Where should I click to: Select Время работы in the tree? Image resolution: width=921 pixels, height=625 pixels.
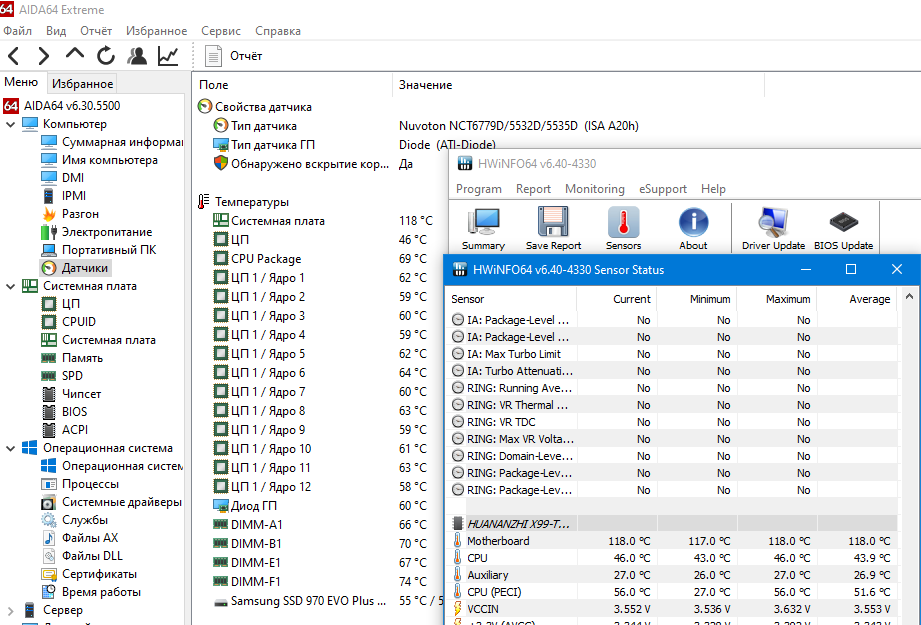(x=91, y=592)
